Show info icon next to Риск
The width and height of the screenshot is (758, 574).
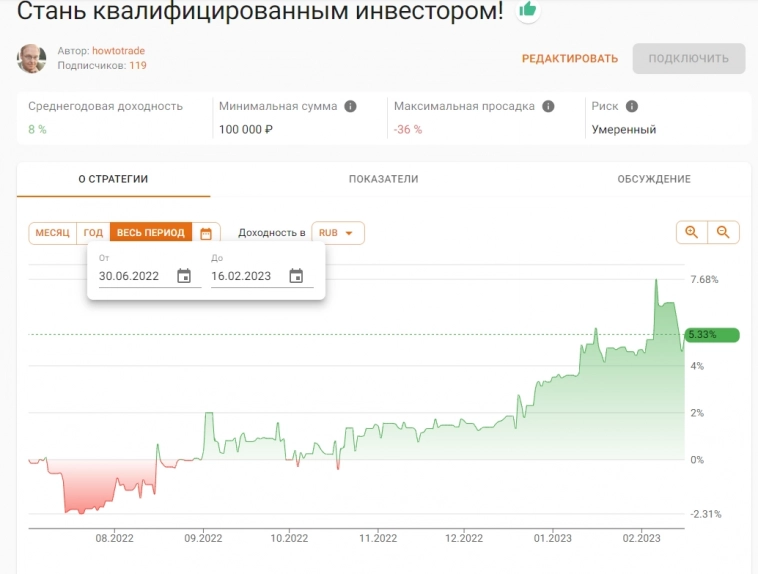(x=632, y=106)
